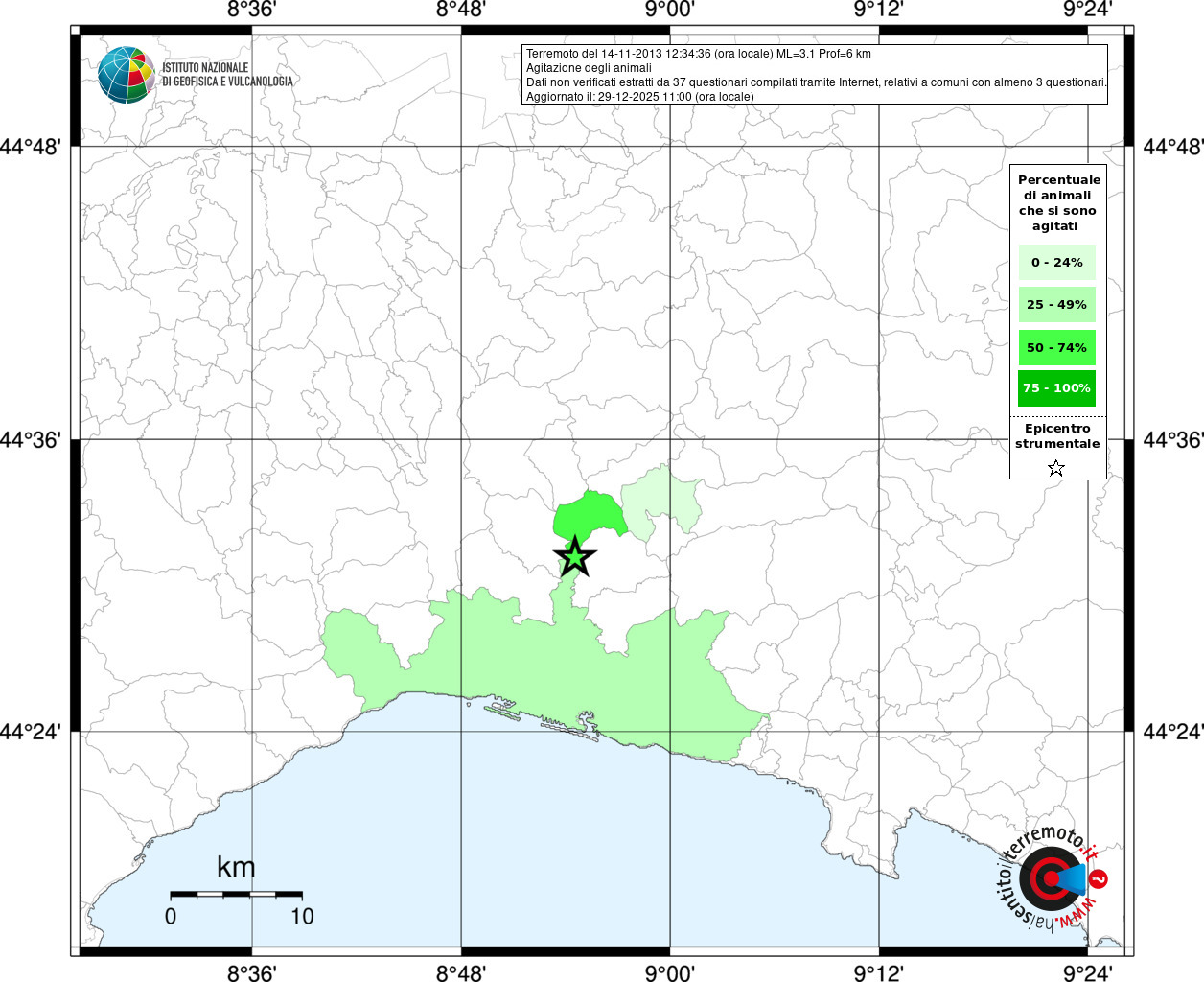1204x982 pixels.
Task: Click the haisentitoilterremoto.it logo
Action: [1053, 877]
